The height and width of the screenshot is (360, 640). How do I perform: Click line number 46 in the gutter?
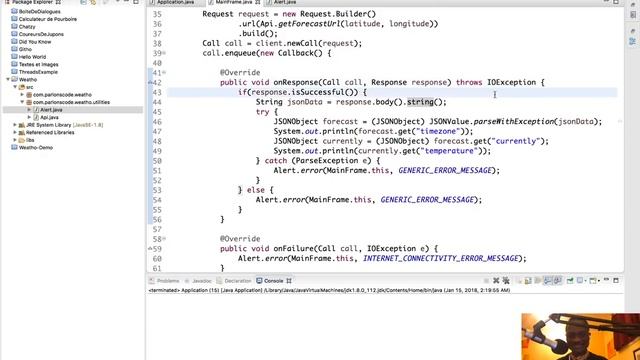pos(157,122)
